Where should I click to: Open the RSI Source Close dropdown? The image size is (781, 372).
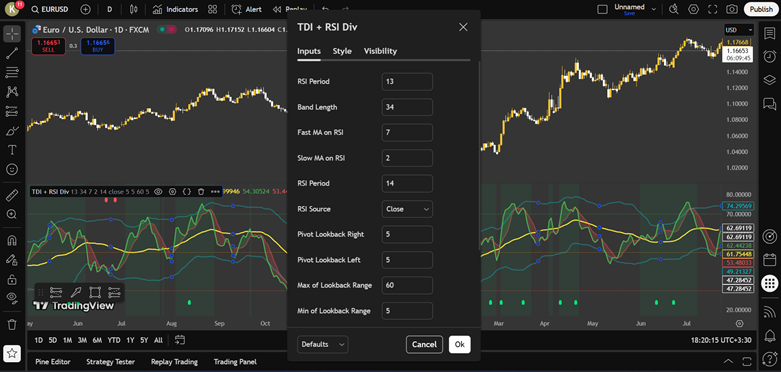coord(407,209)
